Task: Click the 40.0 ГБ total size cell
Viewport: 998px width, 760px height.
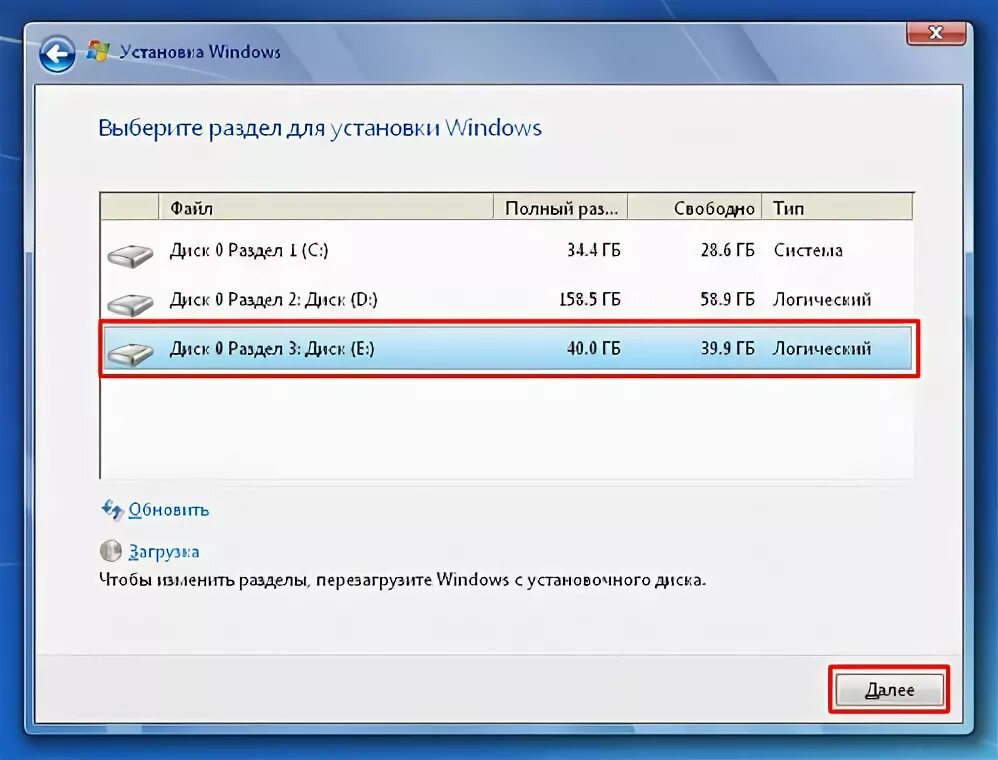Action: coord(594,348)
